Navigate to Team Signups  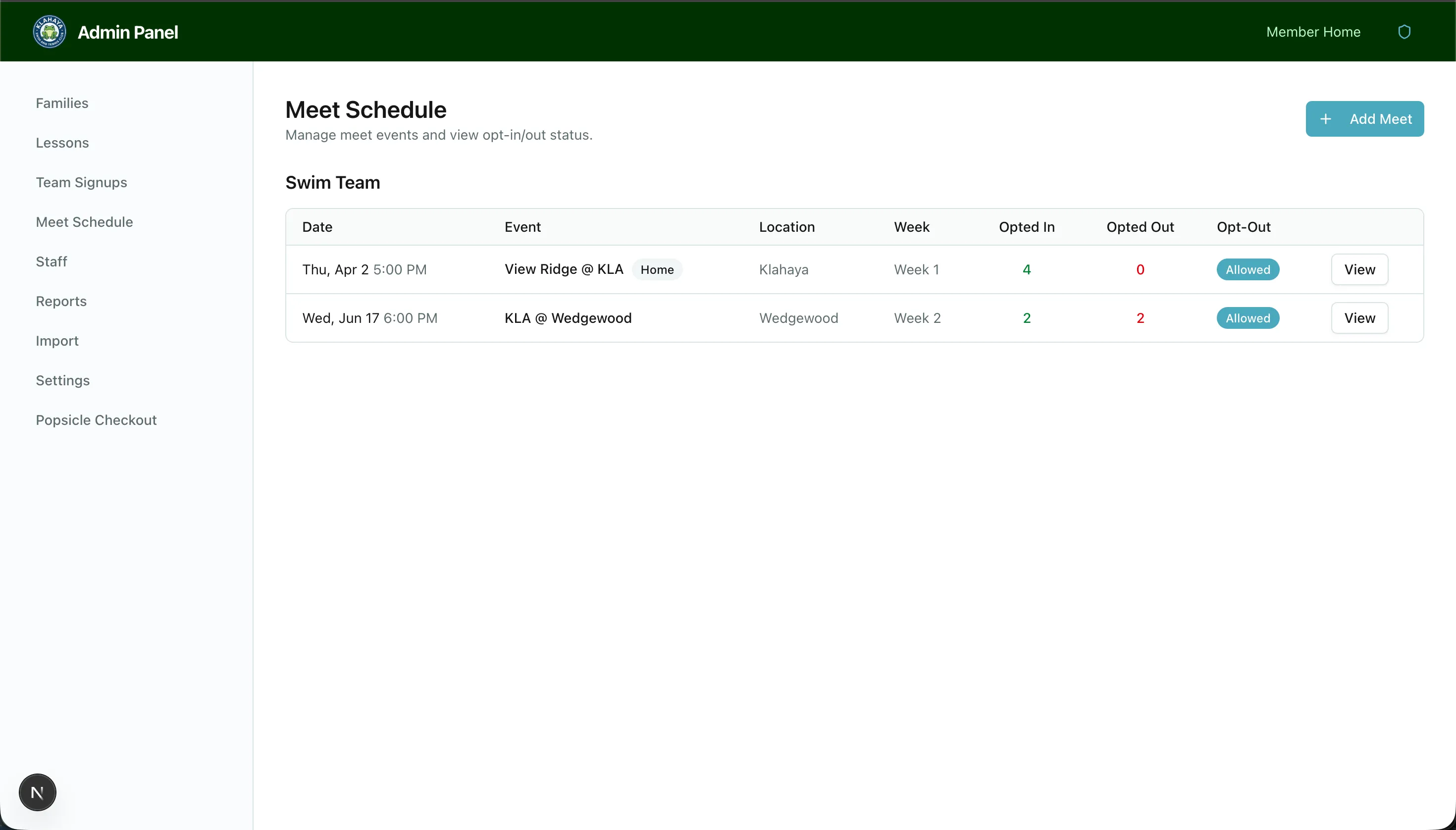coord(82,182)
